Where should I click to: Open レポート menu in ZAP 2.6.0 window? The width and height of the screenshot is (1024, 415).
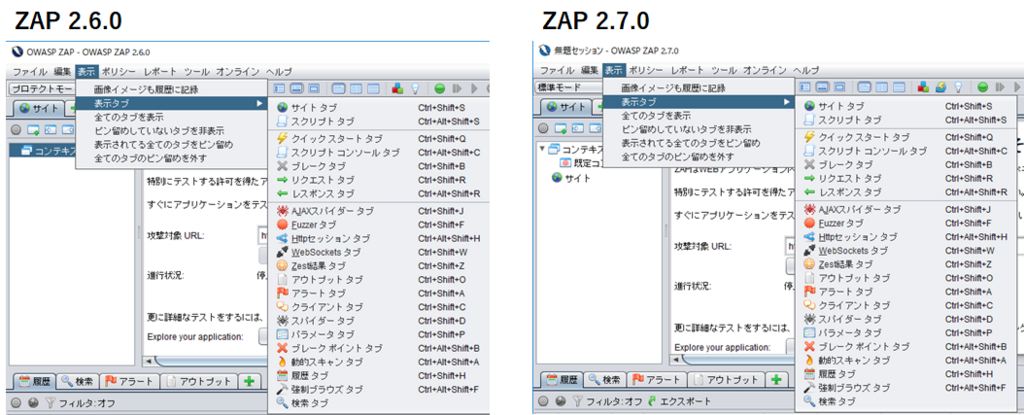[x=161, y=71]
